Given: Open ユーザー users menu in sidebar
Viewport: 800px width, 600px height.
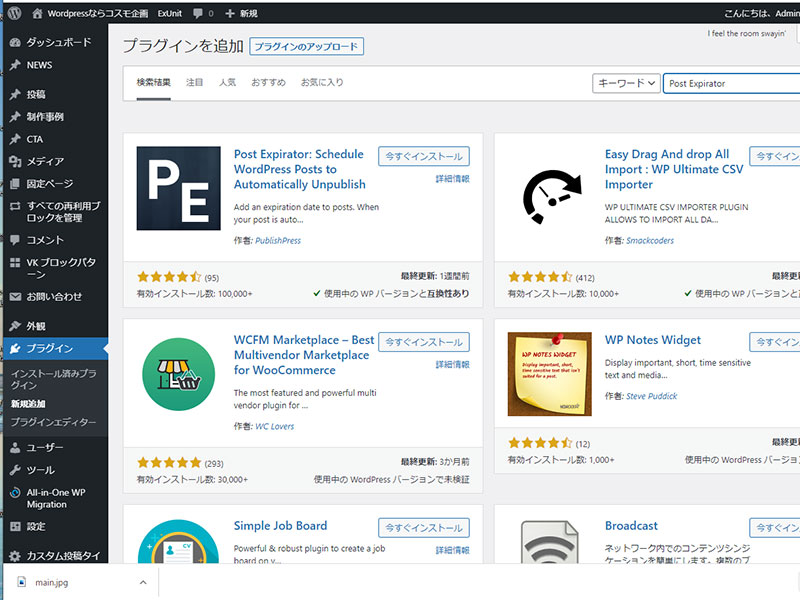Looking at the screenshot, I should tap(45, 447).
